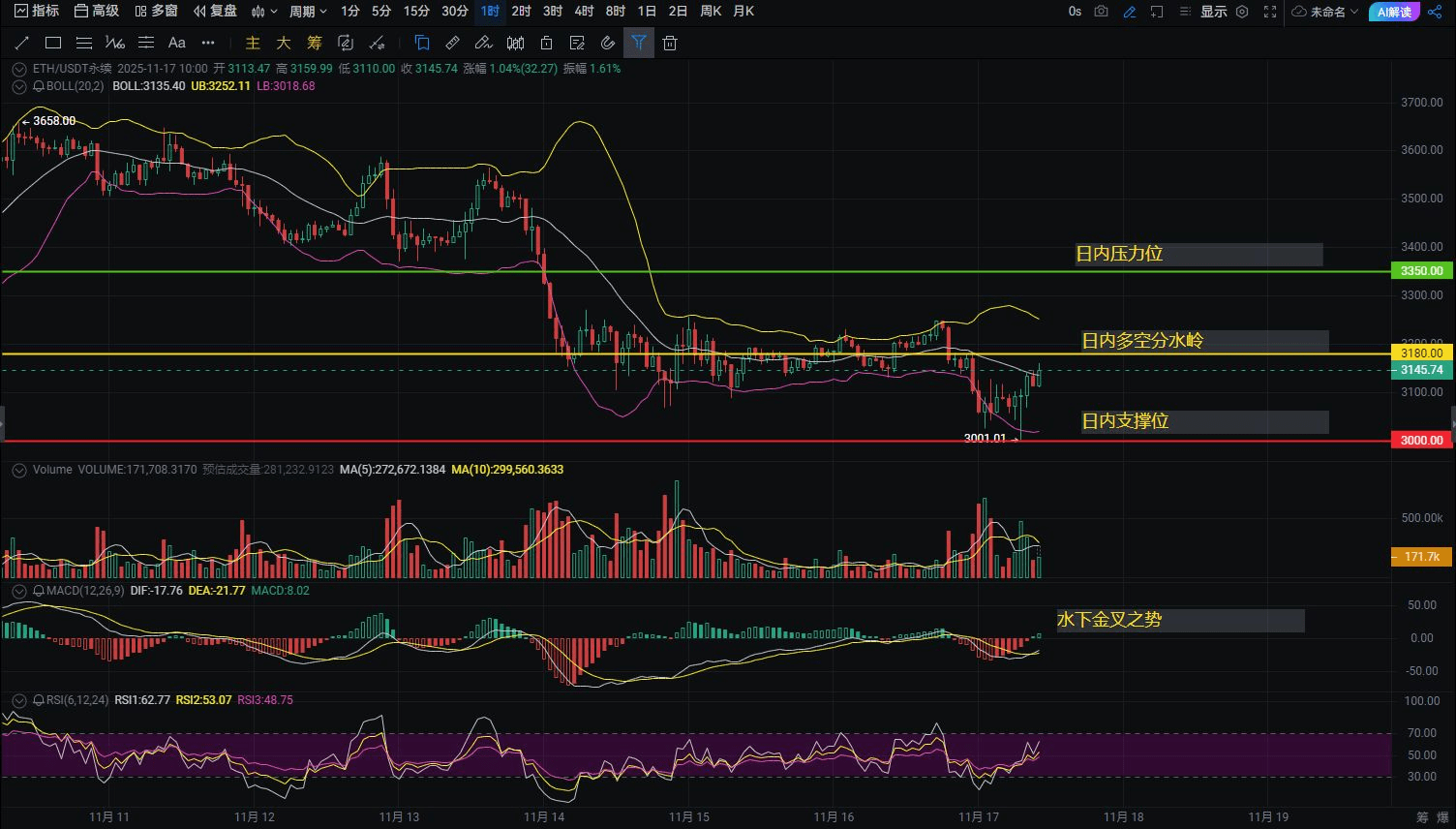Open the hexagon settings icon
This screenshot has width=1456, height=829.
pos(1242,12)
